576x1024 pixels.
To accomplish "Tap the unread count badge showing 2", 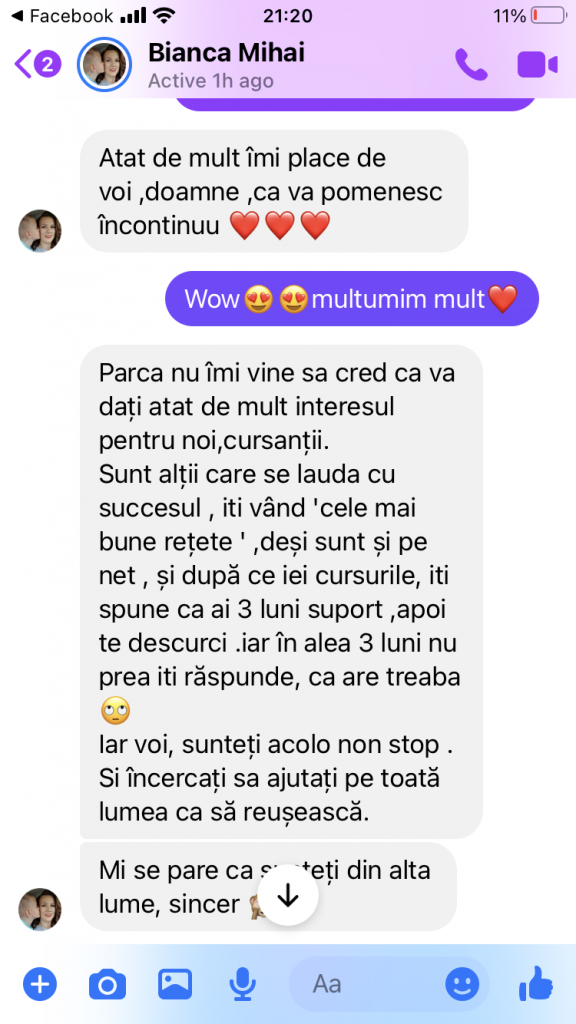I will tap(47, 64).
